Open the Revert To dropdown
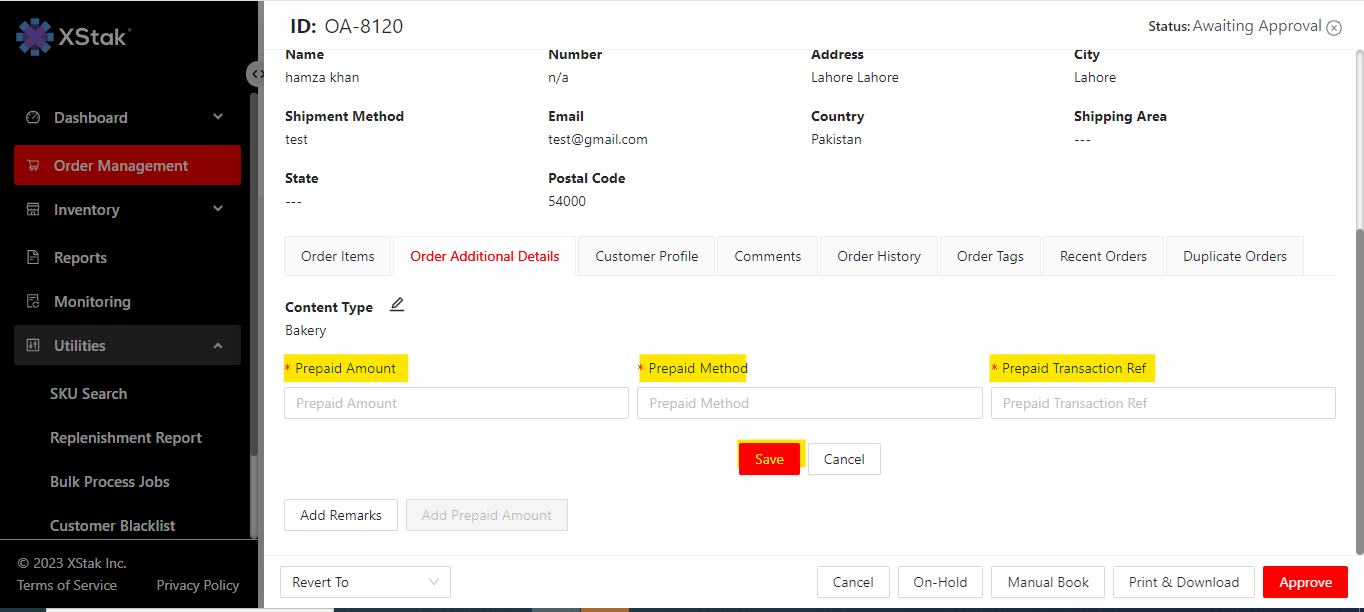Screen dimensions: 1364x612 366,582
